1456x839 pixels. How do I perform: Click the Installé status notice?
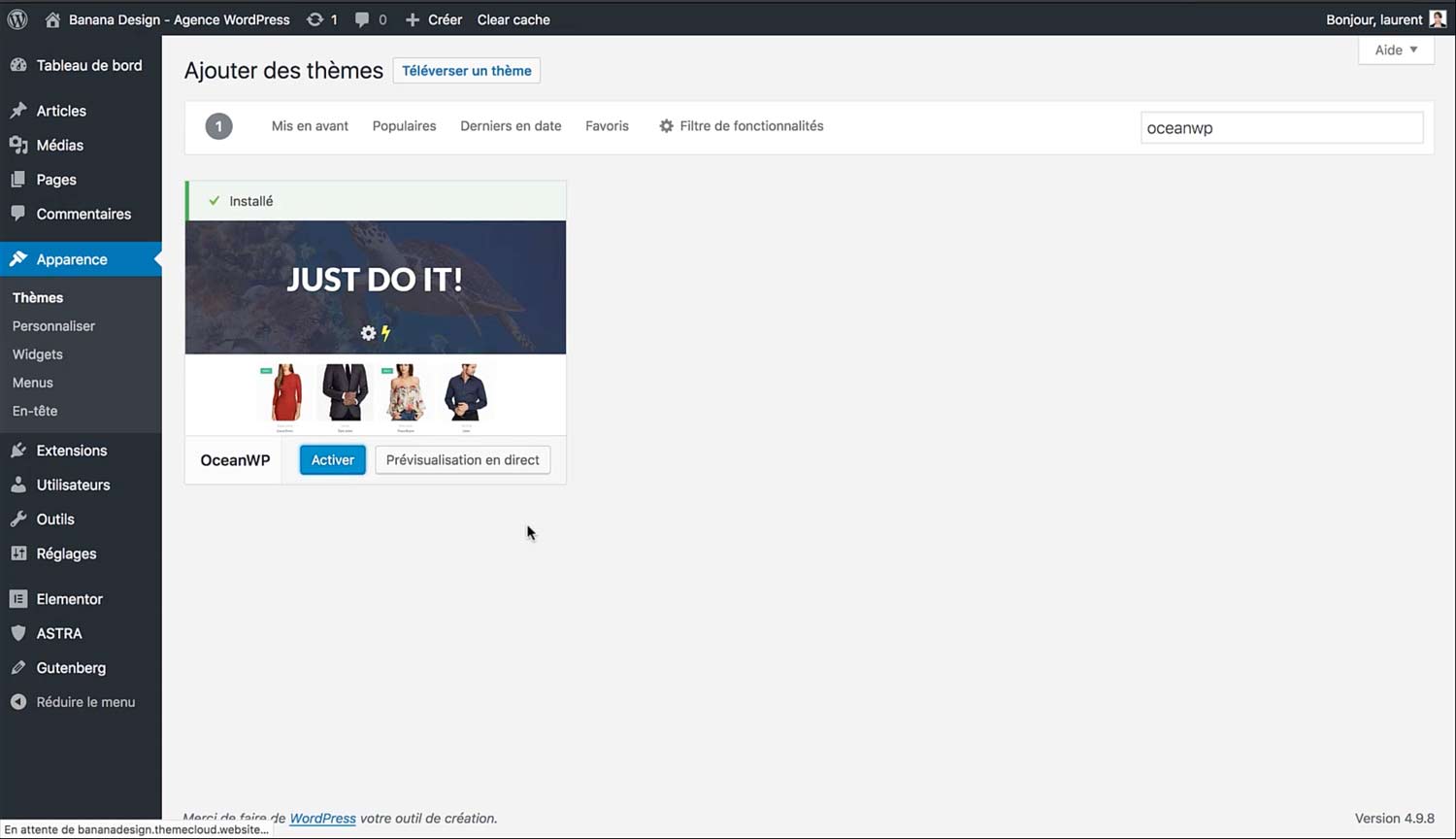(x=376, y=201)
